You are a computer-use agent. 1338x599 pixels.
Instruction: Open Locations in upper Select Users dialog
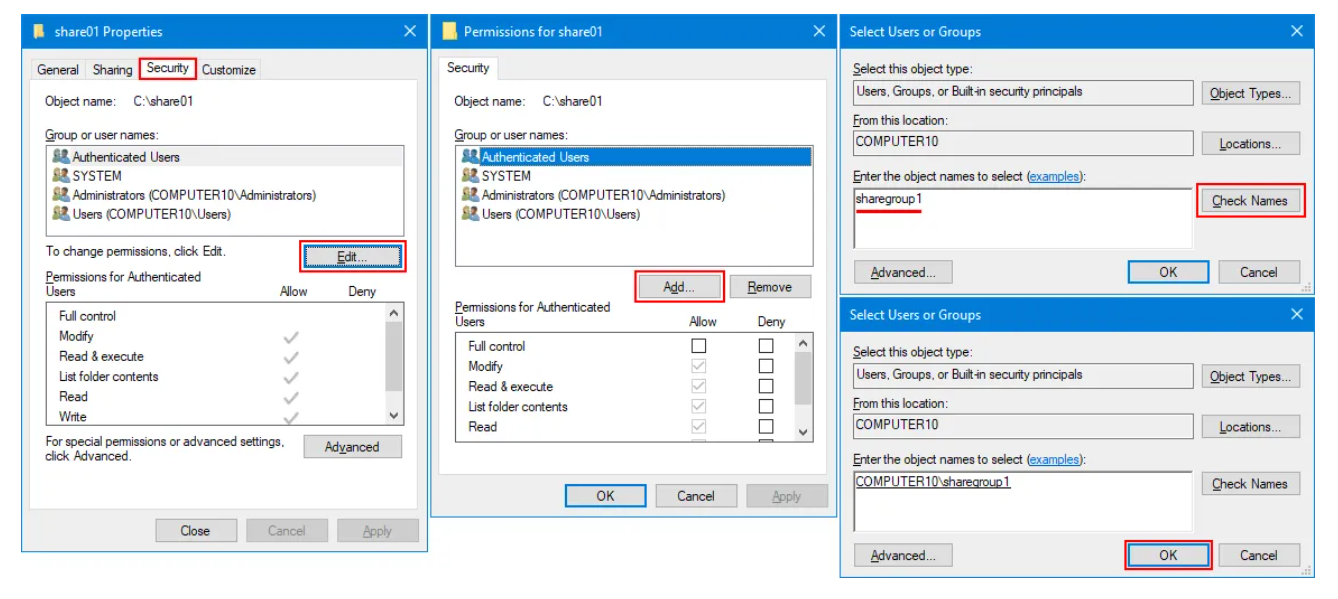pyautogui.click(x=1251, y=144)
